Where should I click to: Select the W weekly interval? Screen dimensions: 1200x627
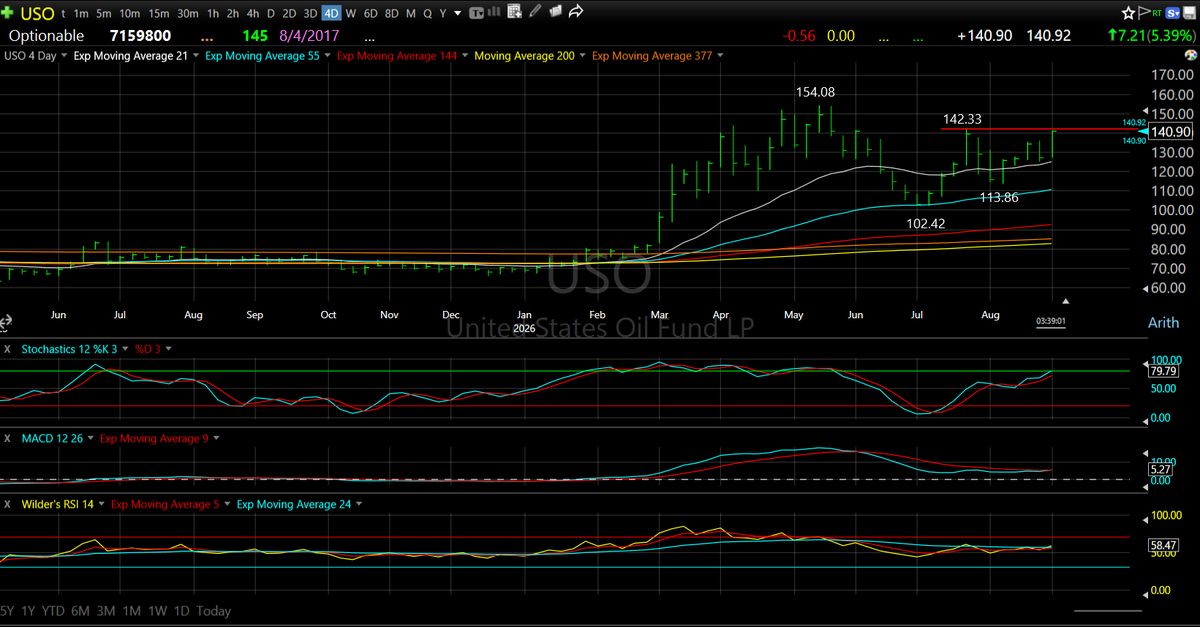pyautogui.click(x=350, y=13)
